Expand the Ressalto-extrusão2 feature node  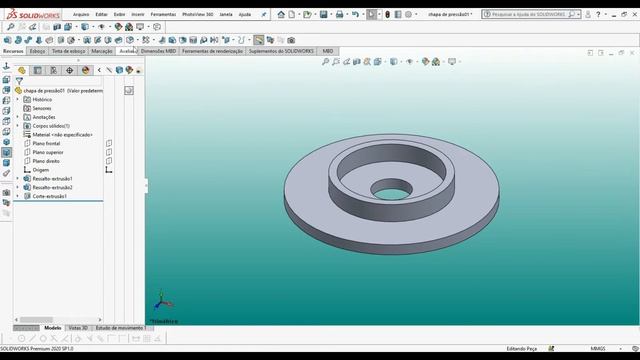(x=18, y=187)
